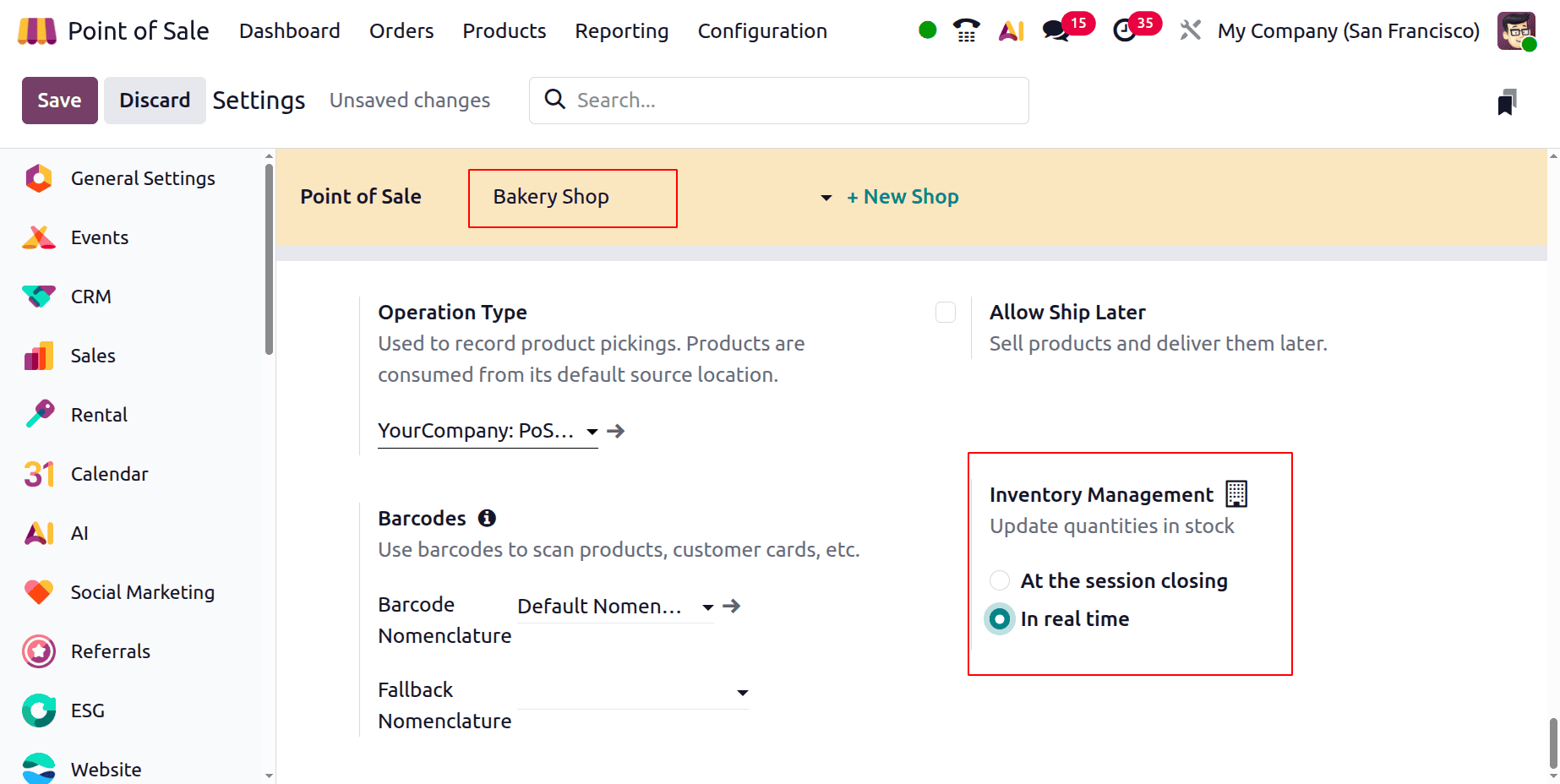Open the Operation Type record arrow link
The image size is (1560, 784).
coord(616,431)
